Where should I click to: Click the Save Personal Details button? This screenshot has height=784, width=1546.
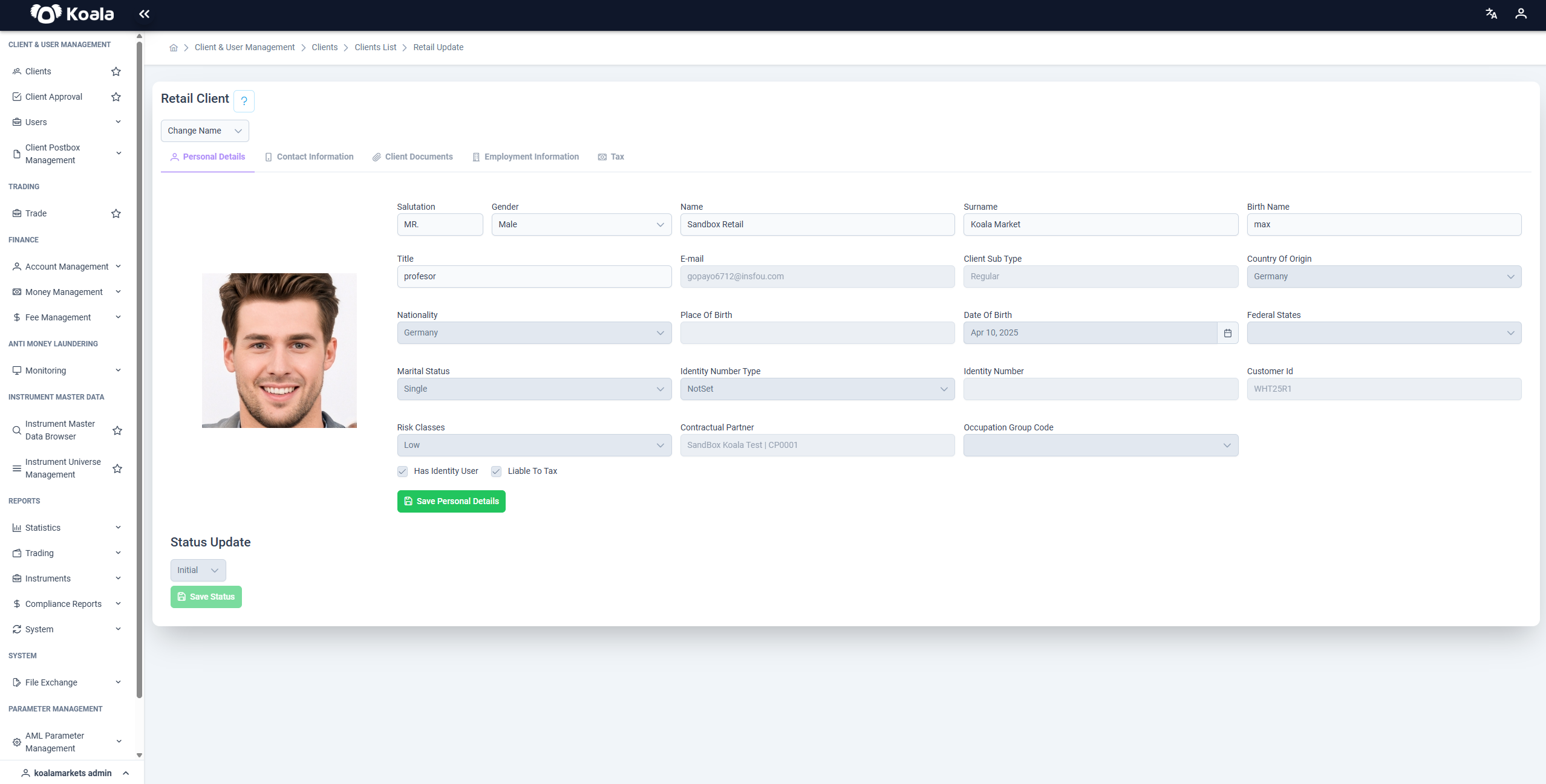click(x=451, y=502)
